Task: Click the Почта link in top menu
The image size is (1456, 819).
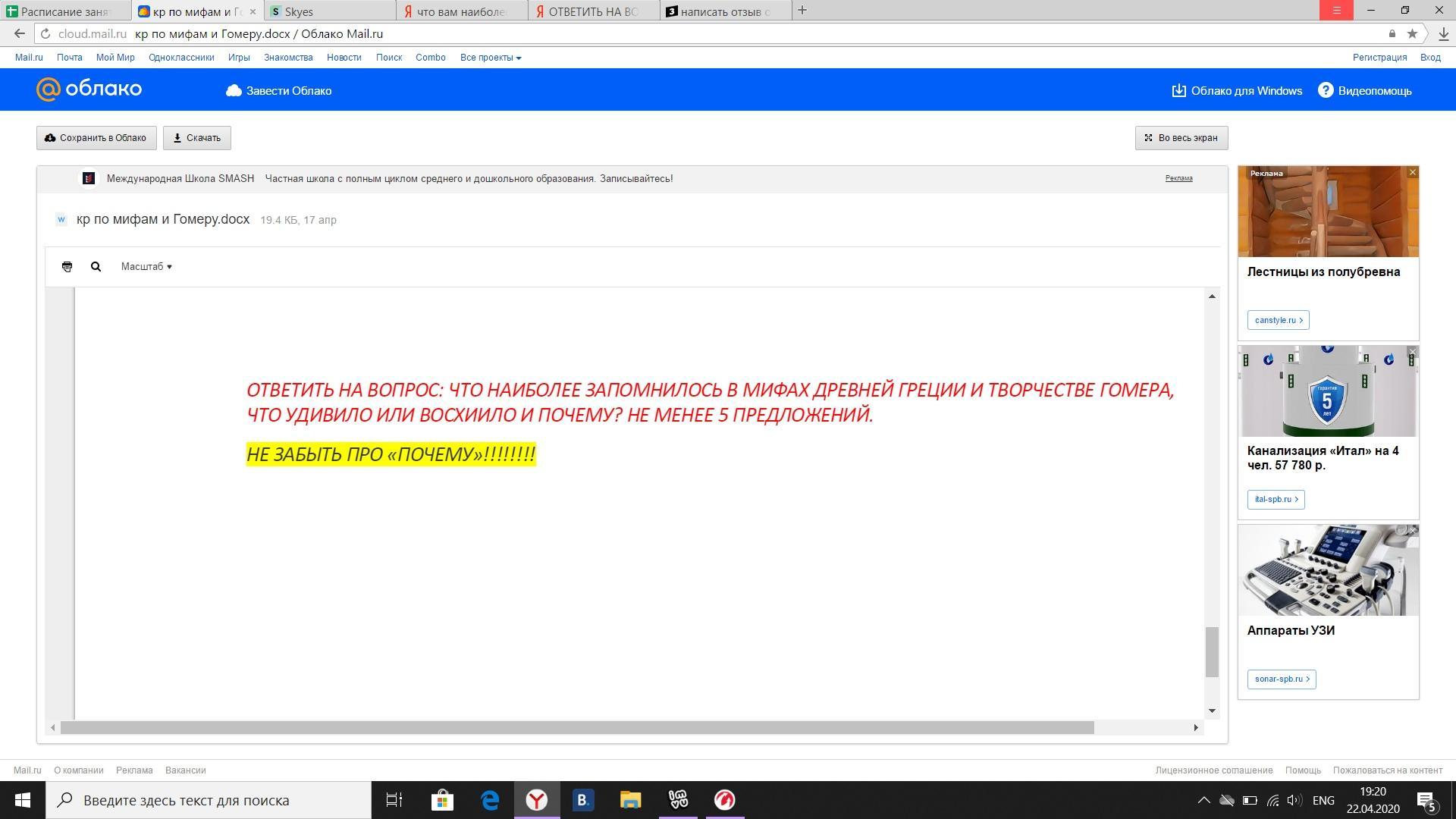Action: click(69, 58)
